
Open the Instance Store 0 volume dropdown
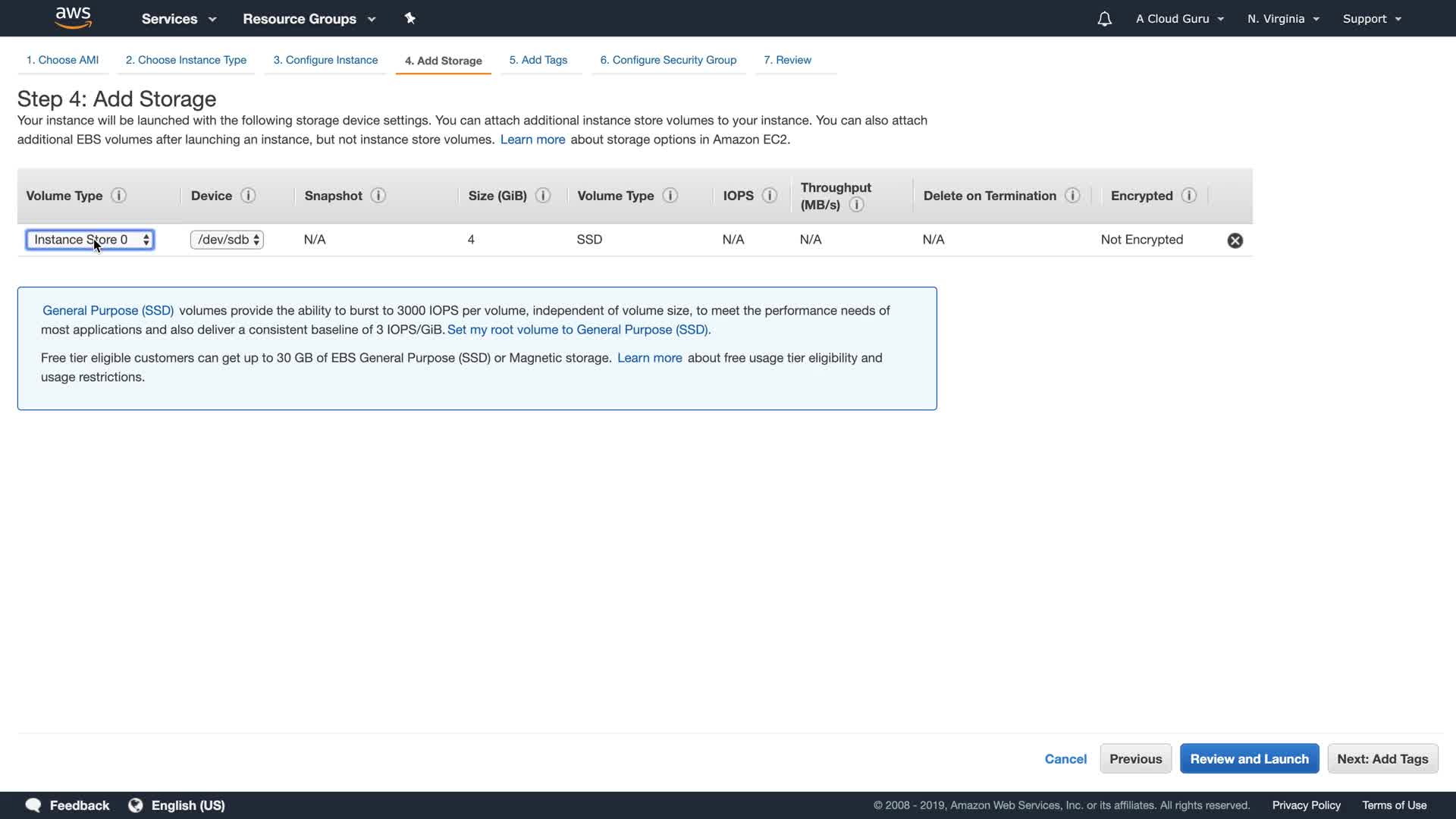[x=90, y=240]
